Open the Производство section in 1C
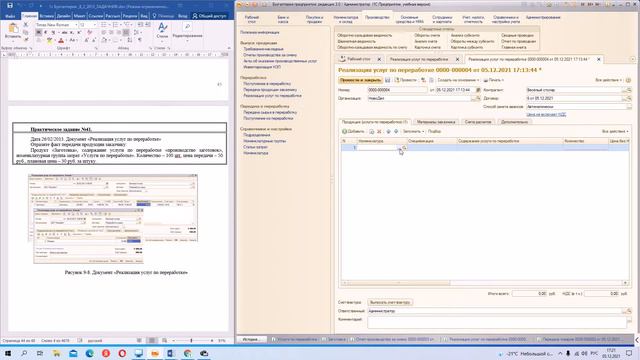Viewport: 640px width, 360px height. 377,18
